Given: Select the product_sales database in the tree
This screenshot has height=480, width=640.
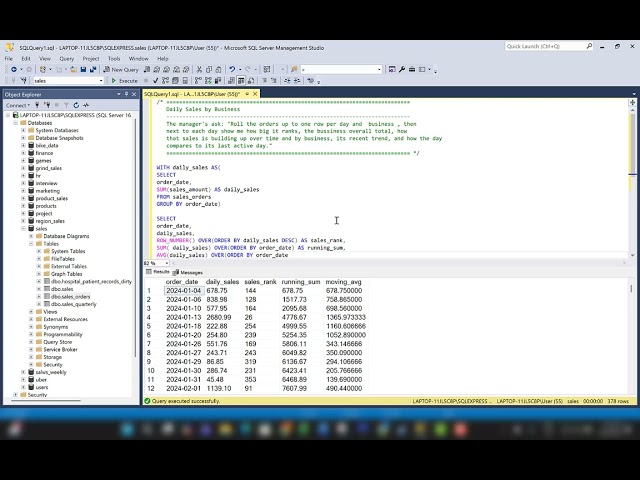Looking at the screenshot, I should click(51, 198).
